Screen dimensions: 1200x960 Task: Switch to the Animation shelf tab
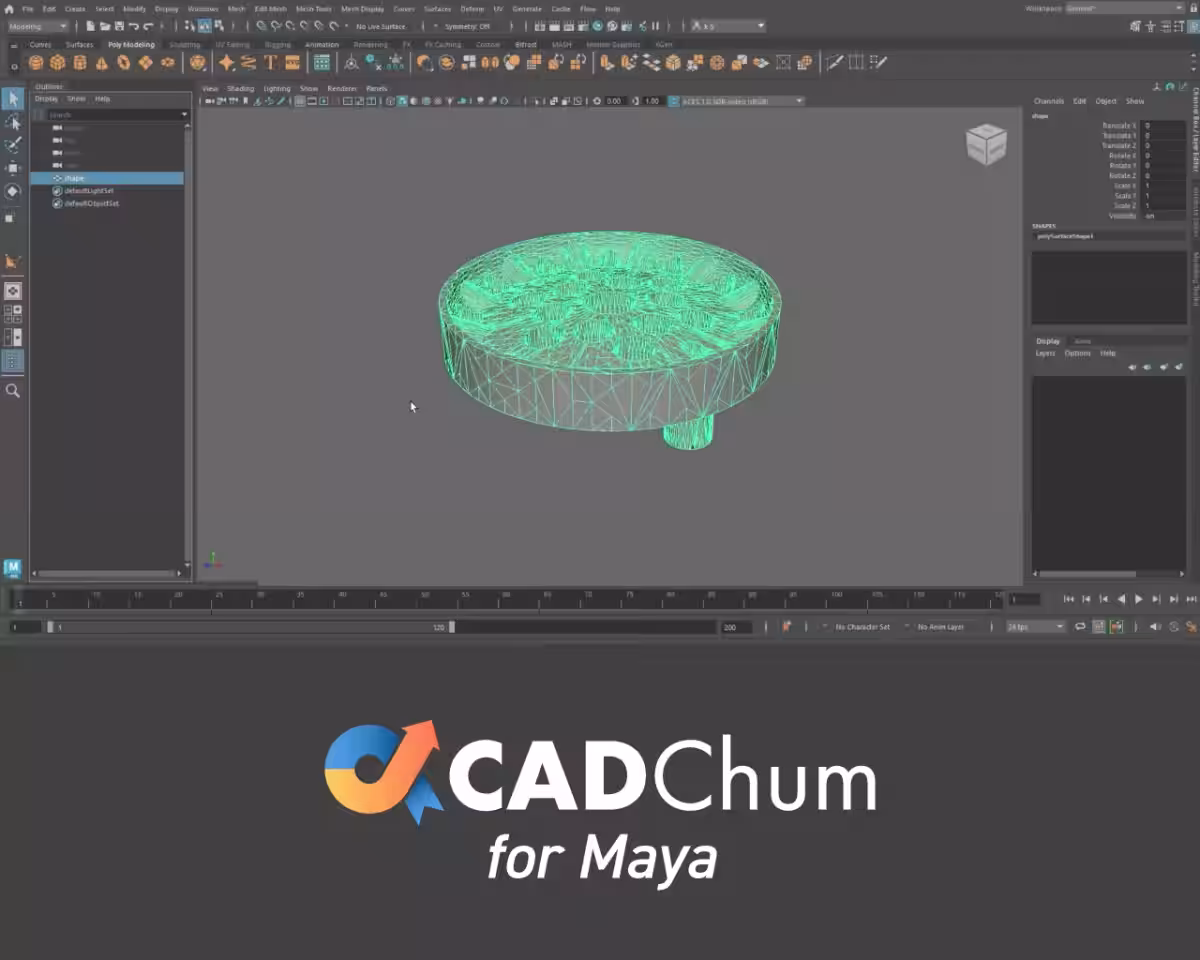coord(322,44)
